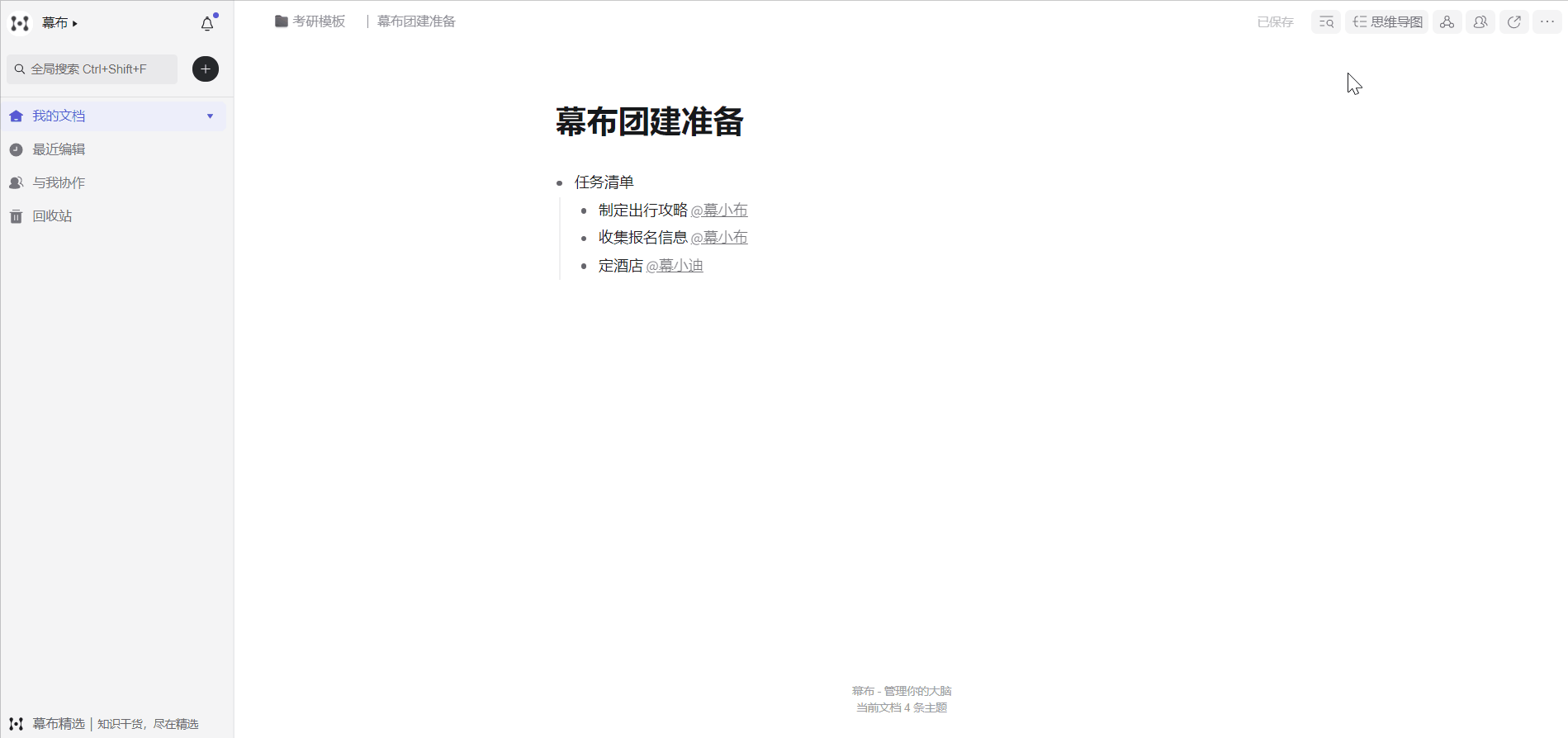Expand the 幕布 account menu
The width and height of the screenshot is (1568, 738).
pos(59,23)
